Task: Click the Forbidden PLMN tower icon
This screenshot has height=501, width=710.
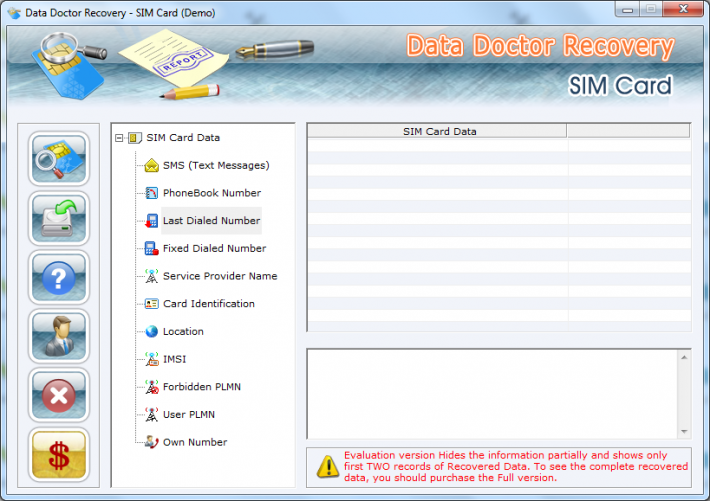Action: 152,386
